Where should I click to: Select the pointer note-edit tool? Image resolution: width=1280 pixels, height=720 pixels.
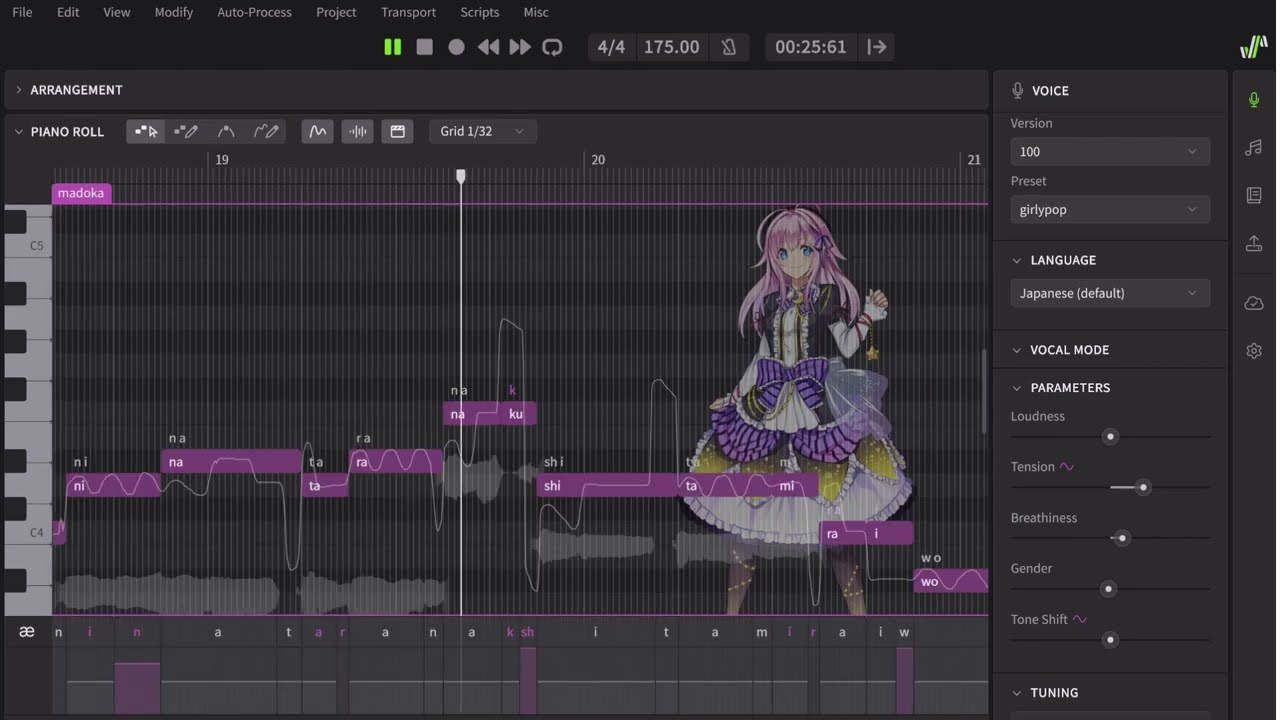click(x=147, y=131)
